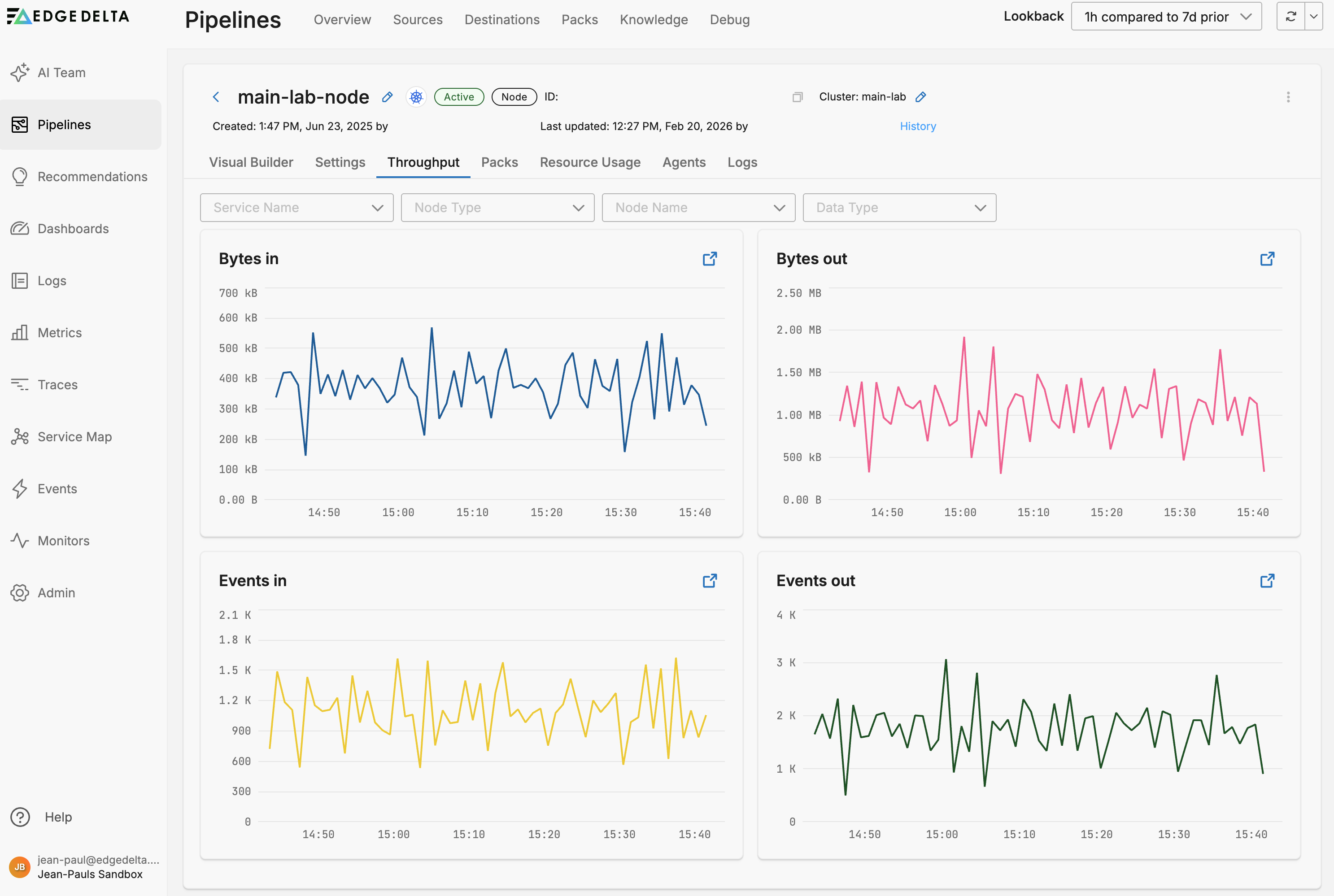This screenshot has width=1334, height=896.
Task: Go back with the left chevron arrow
Action: [216, 97]
